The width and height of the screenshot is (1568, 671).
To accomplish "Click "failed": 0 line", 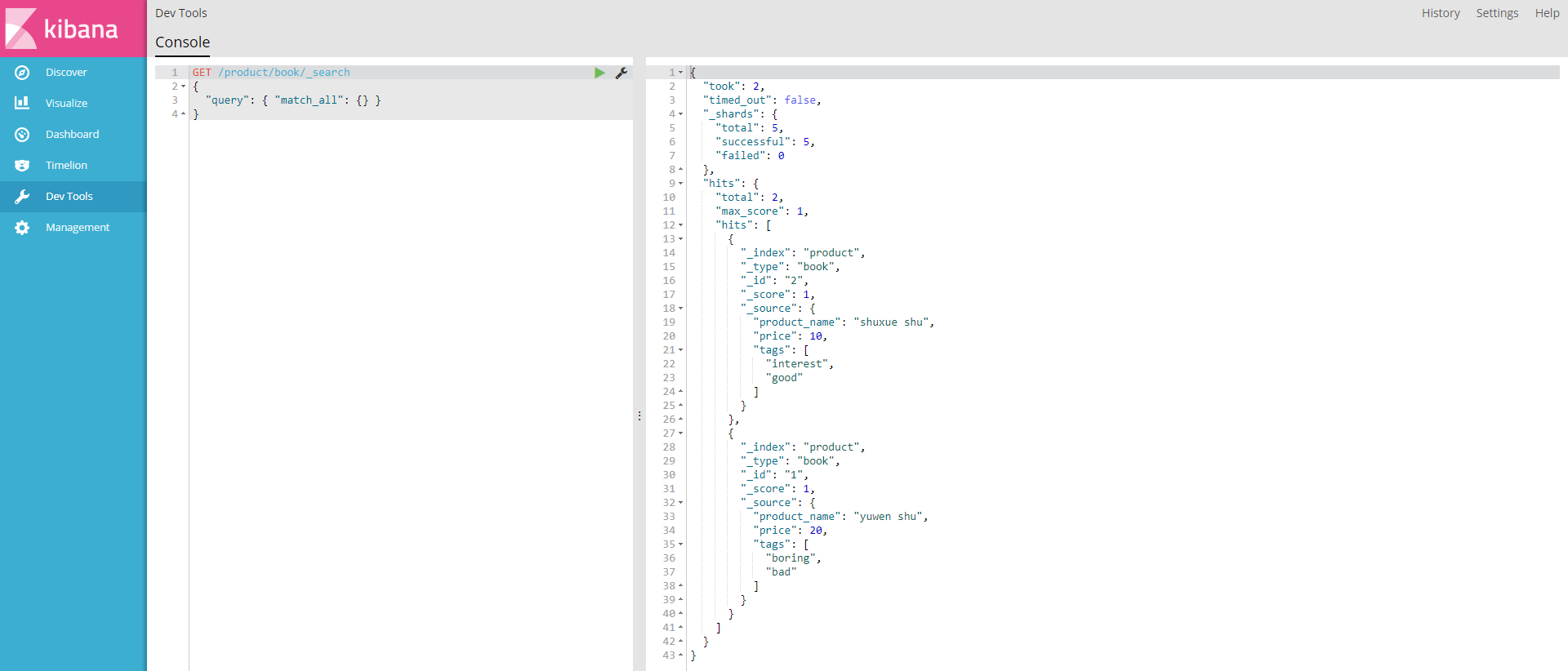I will (750, 156).
